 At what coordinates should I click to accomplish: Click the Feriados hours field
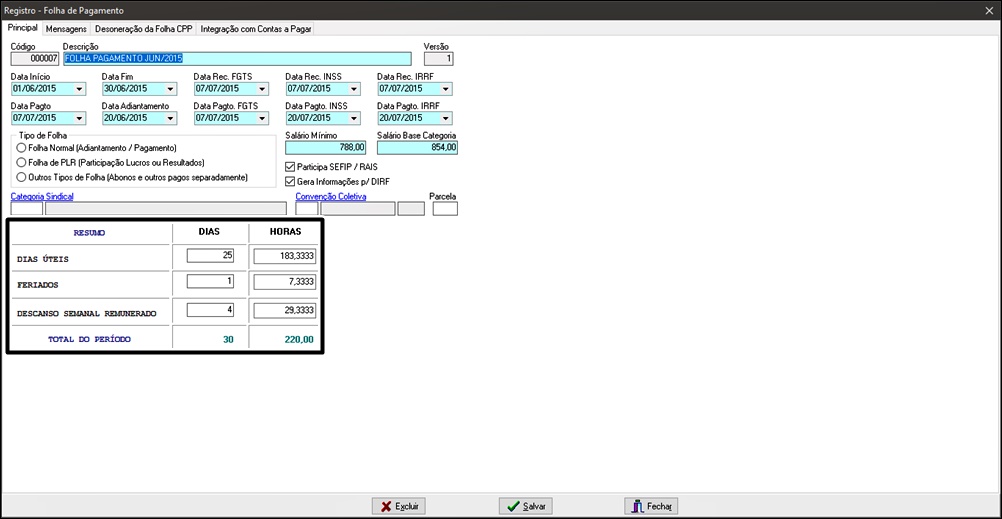(x=286, y=282)
